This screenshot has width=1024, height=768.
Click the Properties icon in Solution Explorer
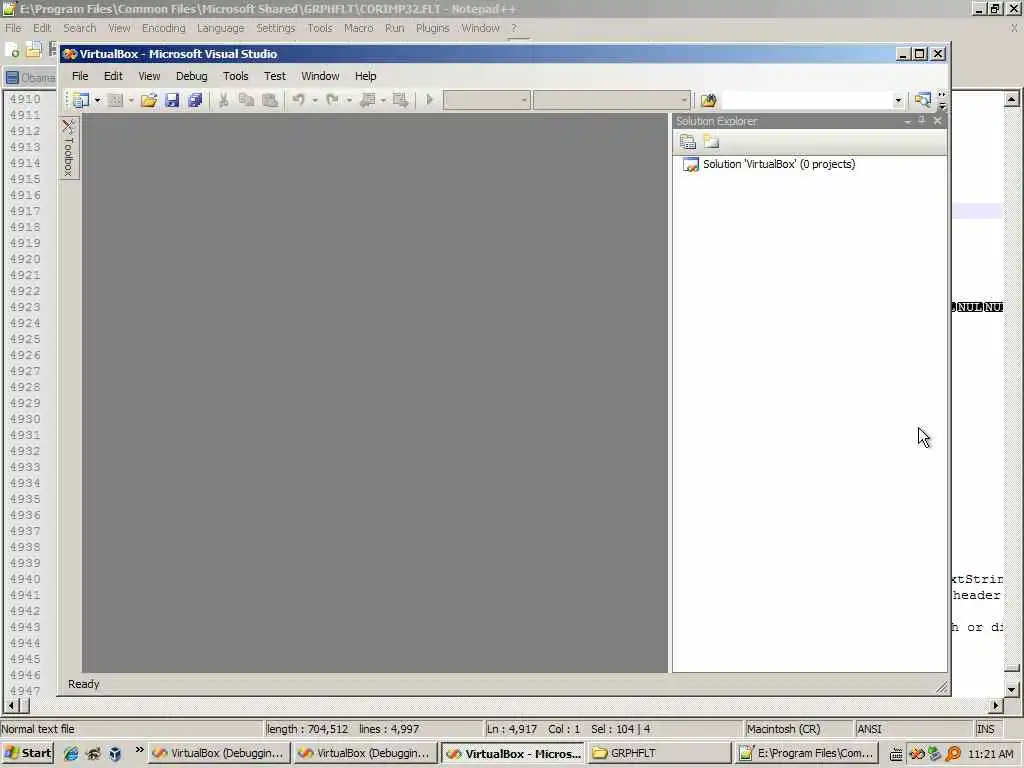point(688,142)
